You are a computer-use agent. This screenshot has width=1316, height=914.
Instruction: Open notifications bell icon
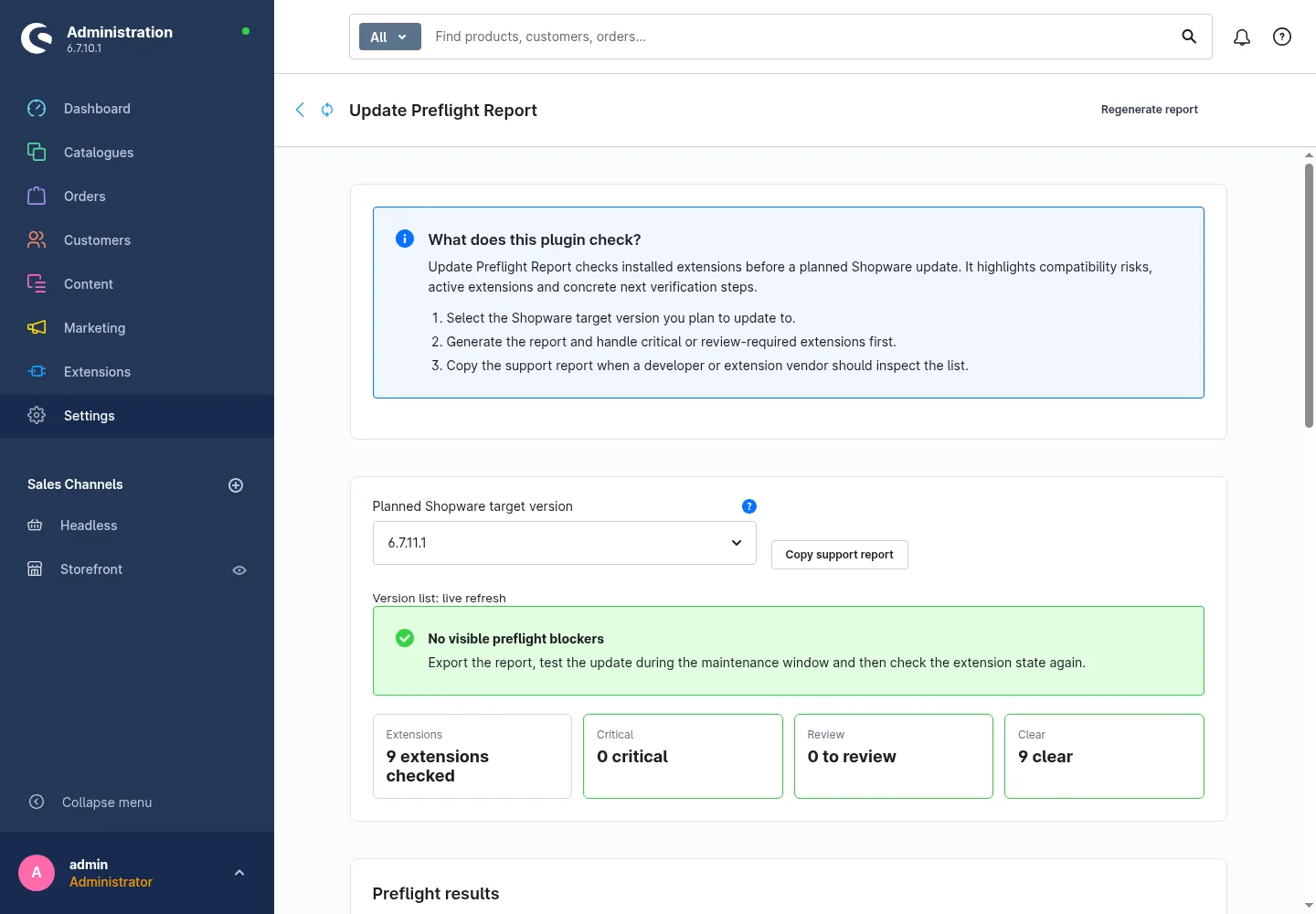tap(1242, 37)
